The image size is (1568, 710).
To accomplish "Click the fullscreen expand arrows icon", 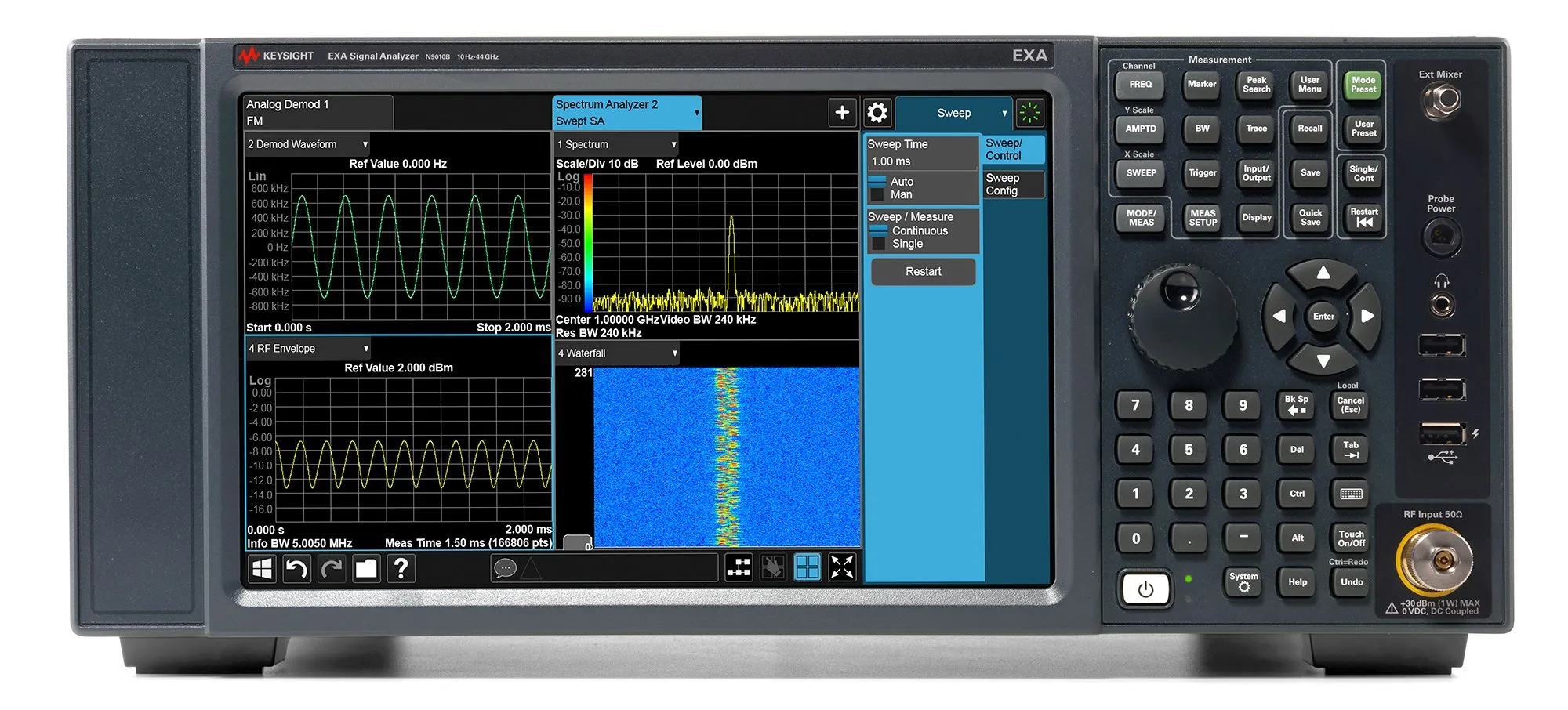I will [x=843, y=567].
